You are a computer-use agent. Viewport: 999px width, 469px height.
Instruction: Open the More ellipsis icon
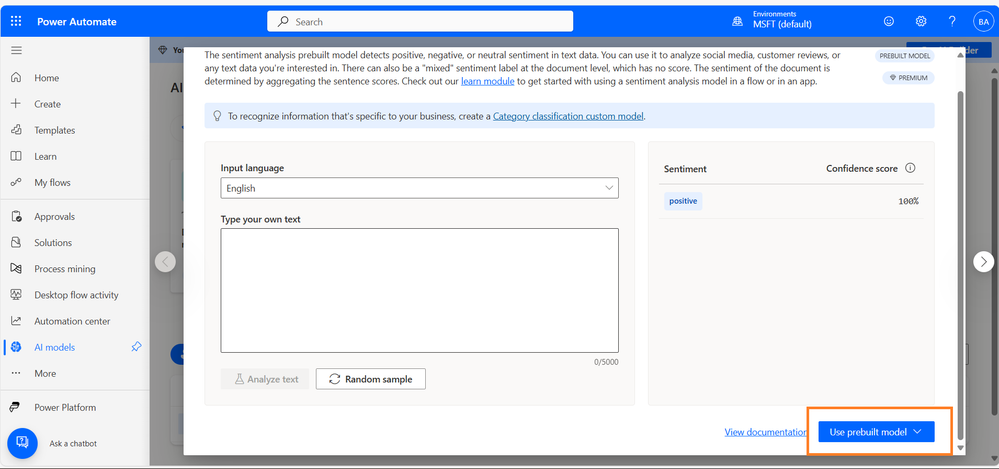(x=17, y=373)
